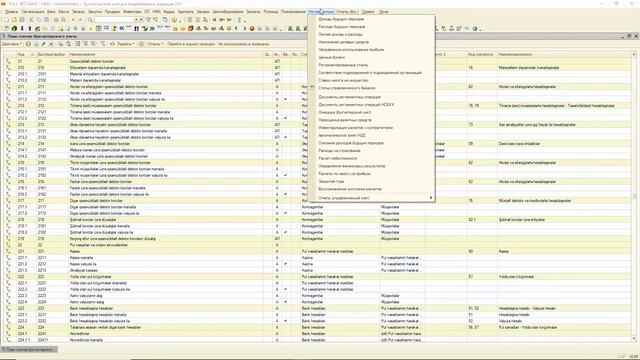Toggle currency checkmark in row 223.2

coord(285,321)
